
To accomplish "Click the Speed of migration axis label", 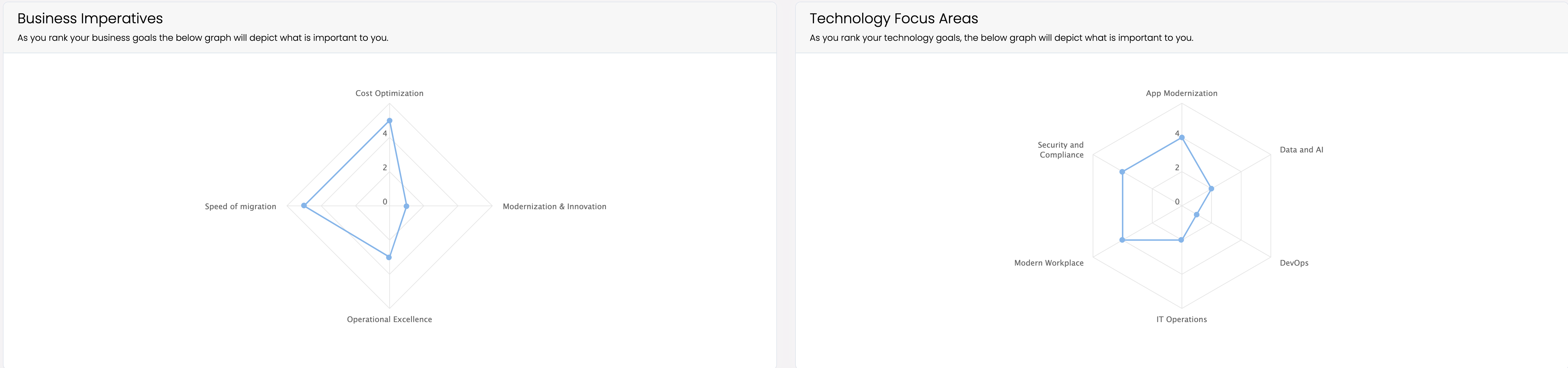I will 241,206.
